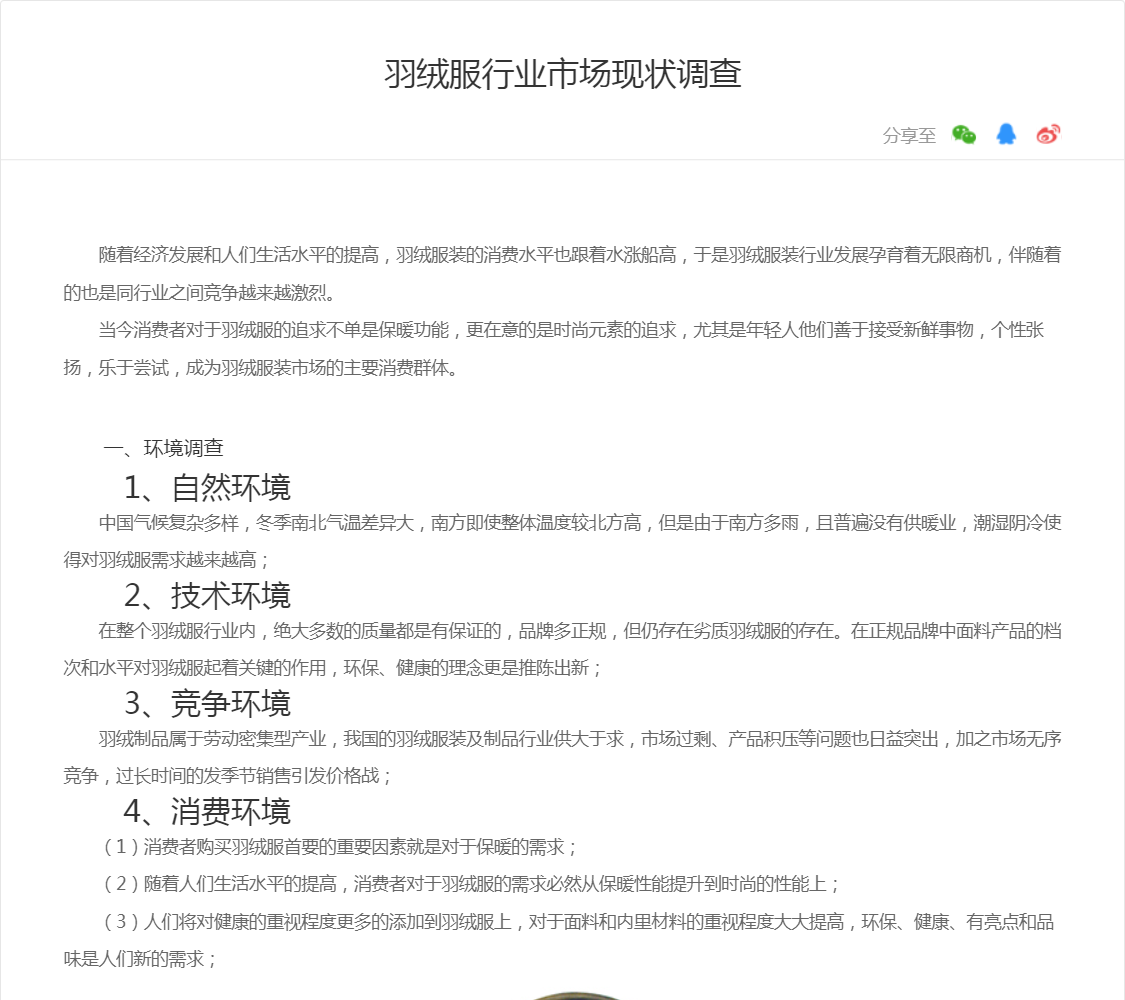Select the heading 1、自然环境
Screen dimensions: 1125x1000
[207, 488]
